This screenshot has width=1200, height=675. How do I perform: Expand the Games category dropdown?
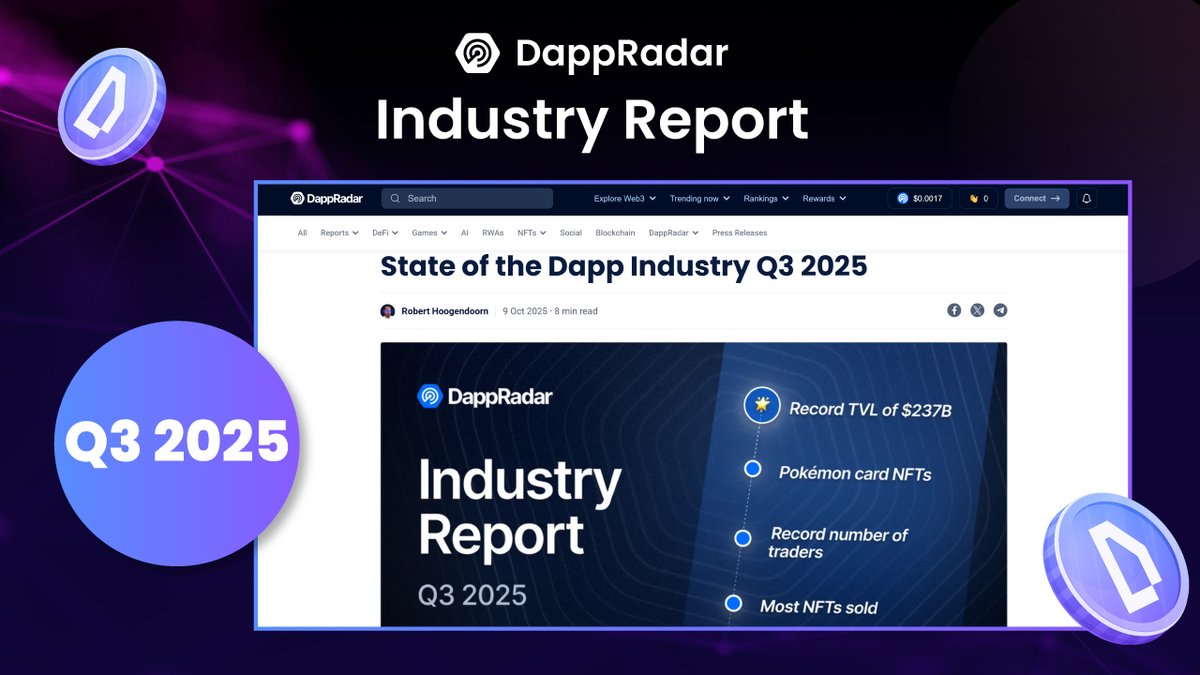pyautogui.click(x=430, y=233)
